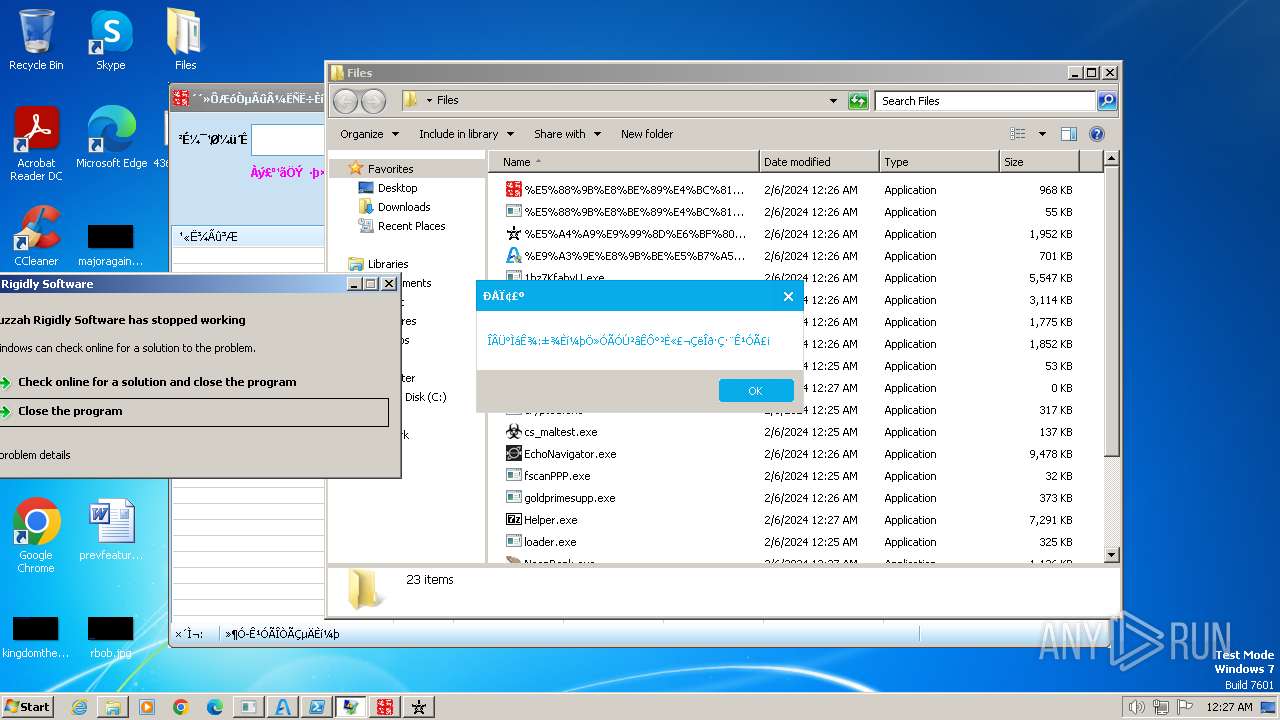Screen dimensions: 1280x720
Task: Open Internet Explorer from taskbar
Action: coord(79,707)
